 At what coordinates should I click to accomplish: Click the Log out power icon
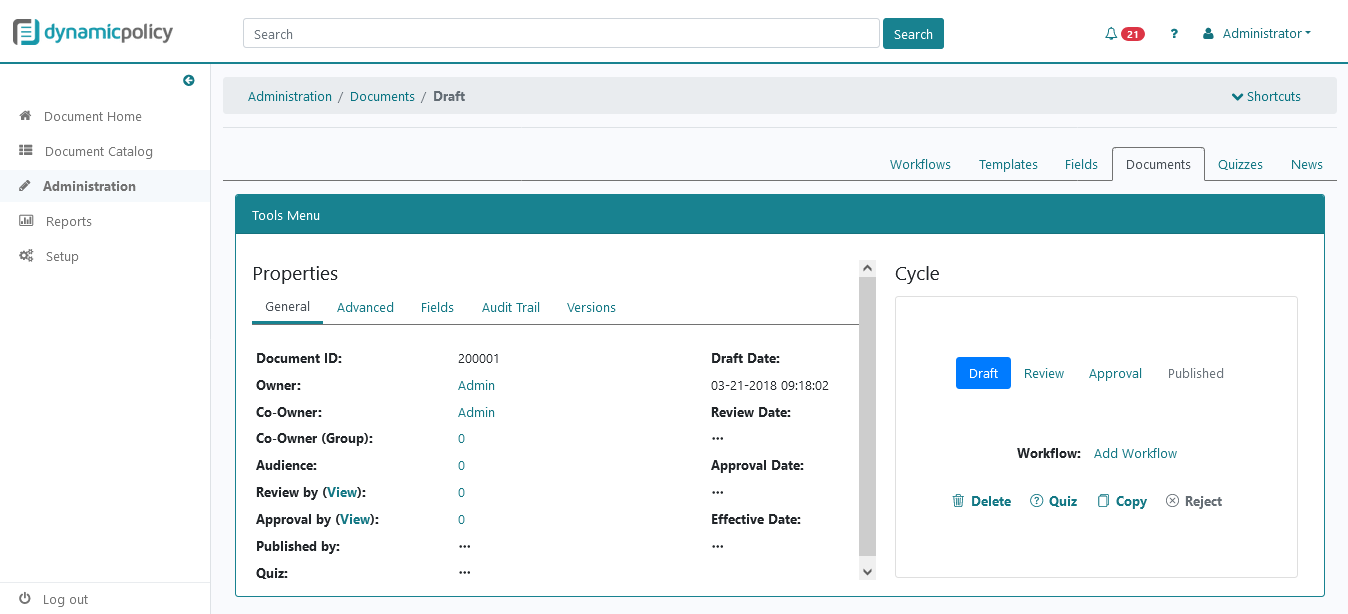(25, 598)
